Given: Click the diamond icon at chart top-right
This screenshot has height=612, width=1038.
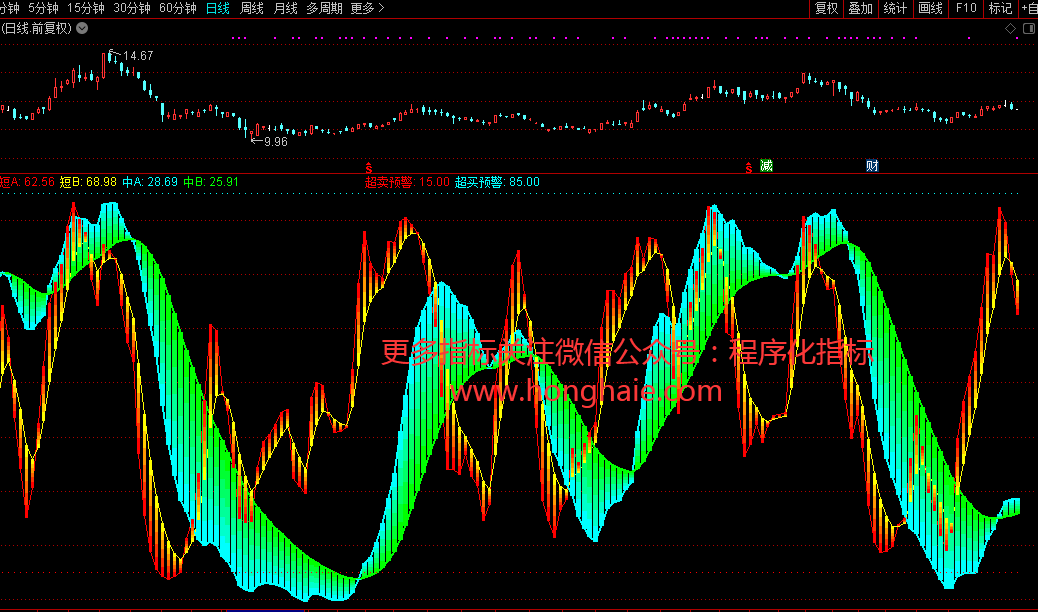Looking at the screenshot, I should click(1011, 28).
